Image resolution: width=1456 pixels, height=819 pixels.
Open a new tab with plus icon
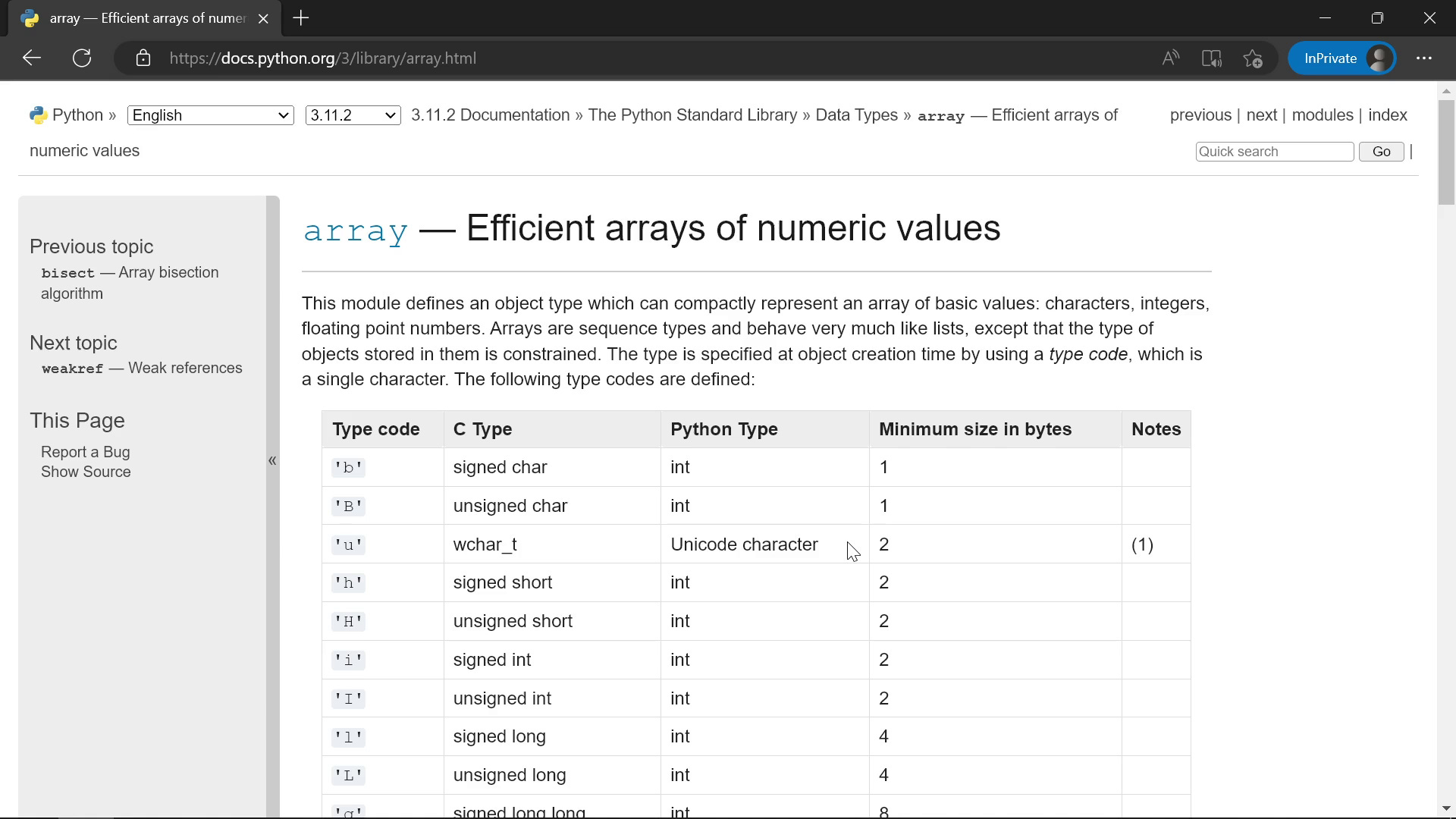(x=301, y=18)
